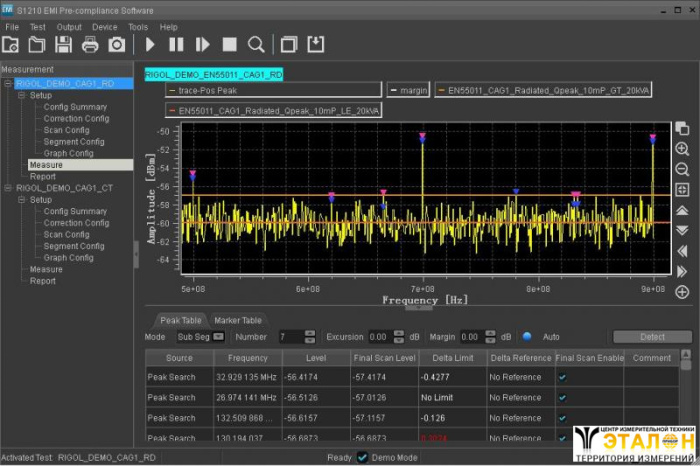Open Report under RIGOL_DEMO_CAG1_RD
The image size is (700, 466).
[42, 176]
